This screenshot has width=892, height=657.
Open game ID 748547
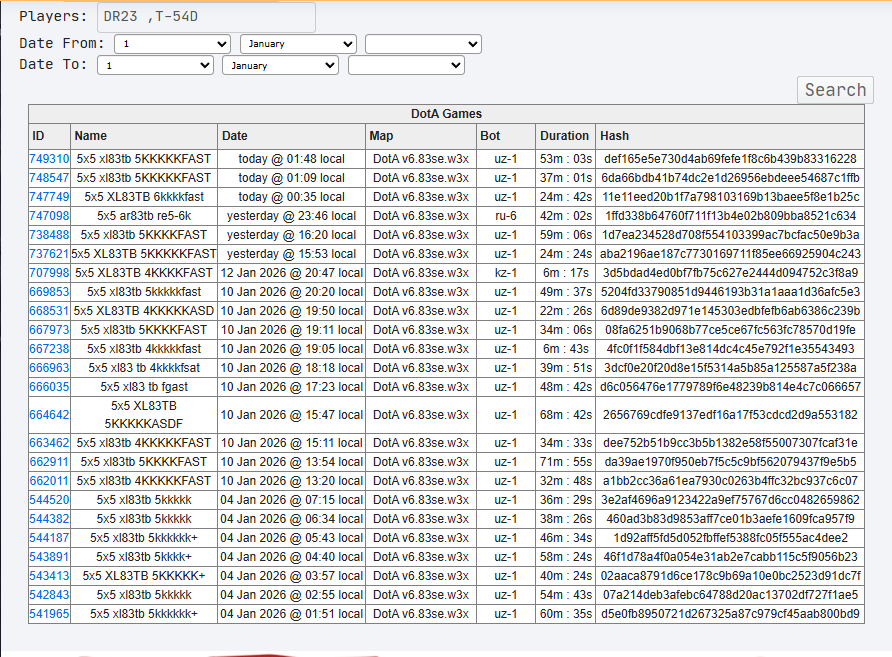49,178
